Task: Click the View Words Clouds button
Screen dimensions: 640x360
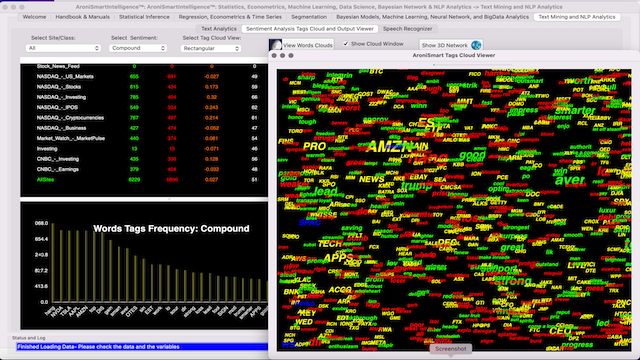Action: tap(301, 45)
